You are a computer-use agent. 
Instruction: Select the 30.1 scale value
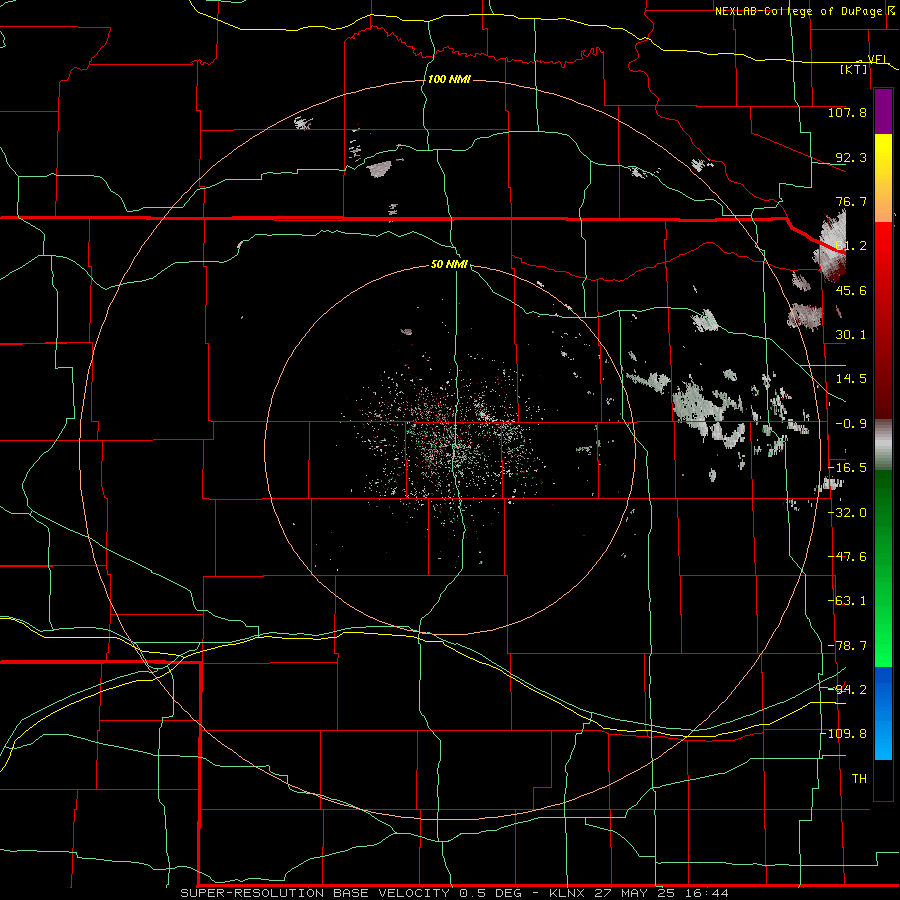coord(851,335)
